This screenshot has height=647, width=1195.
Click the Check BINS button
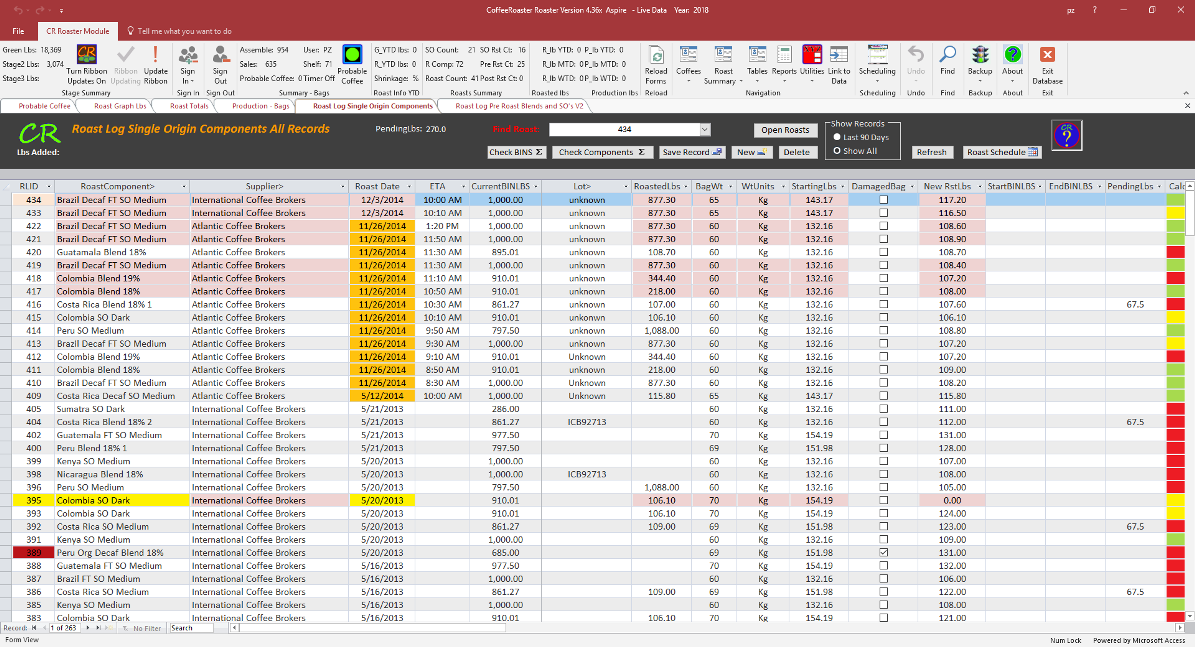[x=516, y=152]
